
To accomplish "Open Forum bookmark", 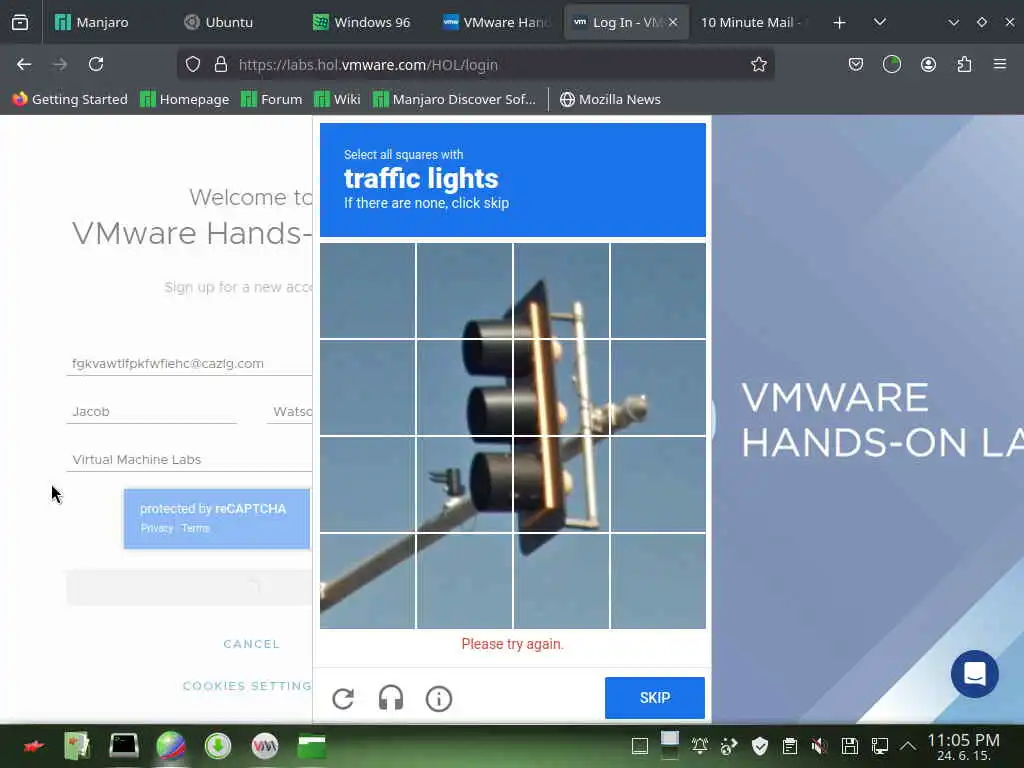I will [x=272, y=99].
